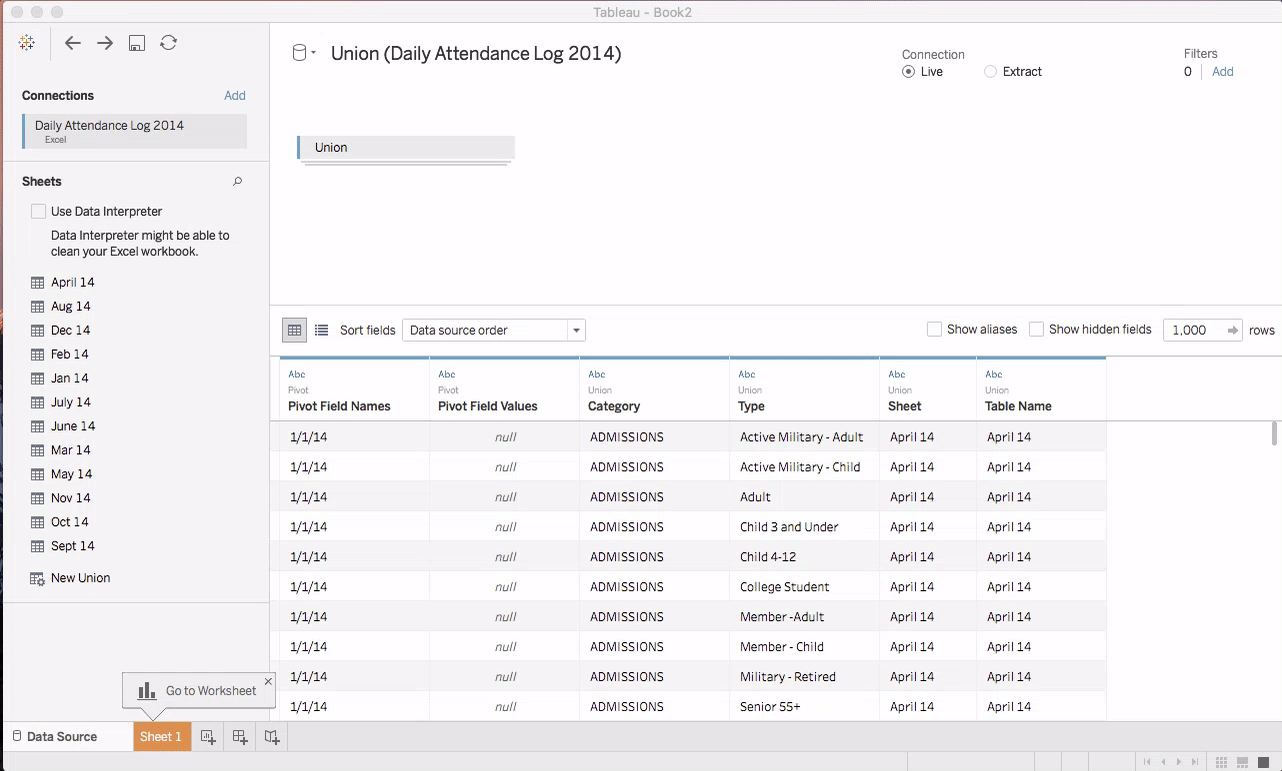This screenshot has width=1282, height=771.
Task: Go forward with the right arrow
Action: (x=105, y=43)
